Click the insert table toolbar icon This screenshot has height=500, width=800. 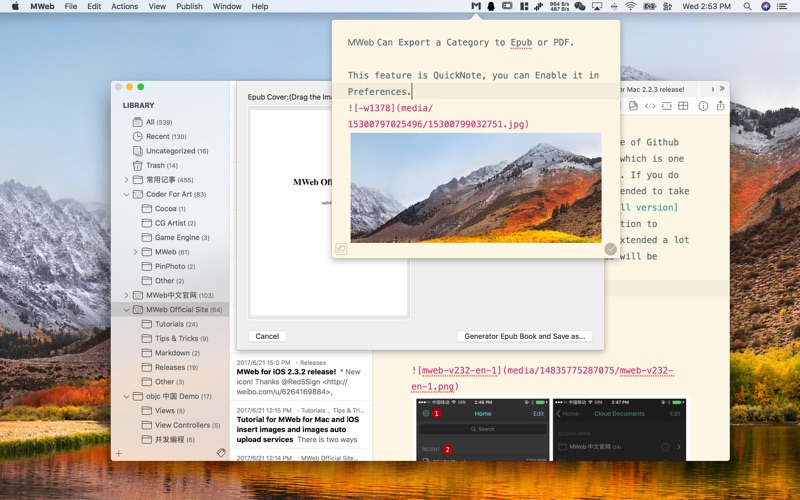click(x=683, y=106)
